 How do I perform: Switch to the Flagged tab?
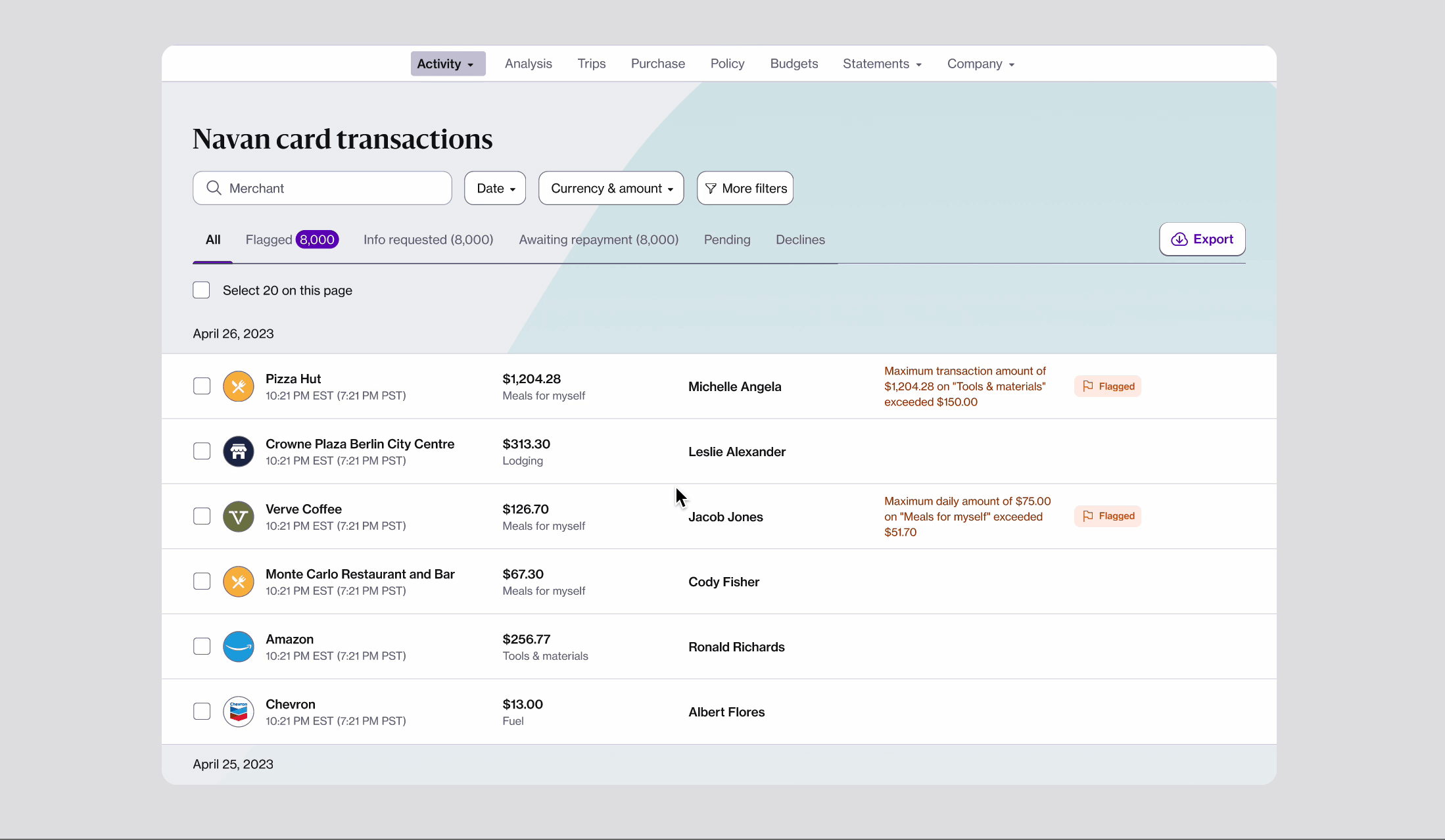click(x=291, y=239)
